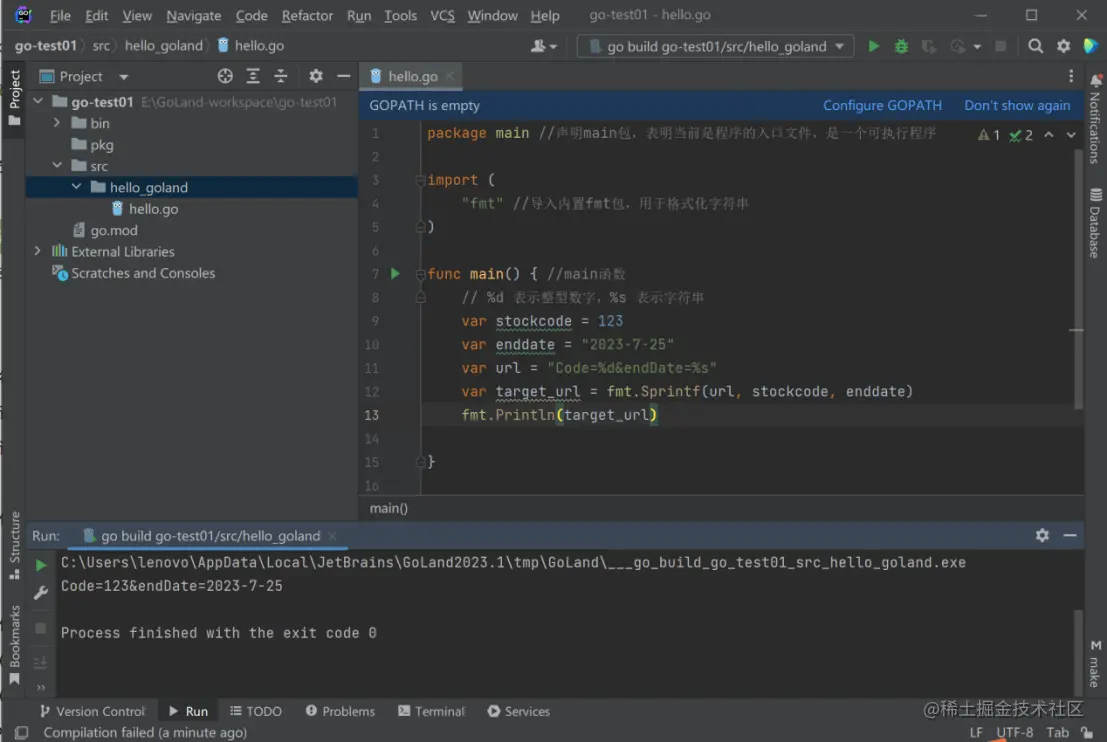
Task: Start debugging with the green bug icon
Action: tap(901, 46)
